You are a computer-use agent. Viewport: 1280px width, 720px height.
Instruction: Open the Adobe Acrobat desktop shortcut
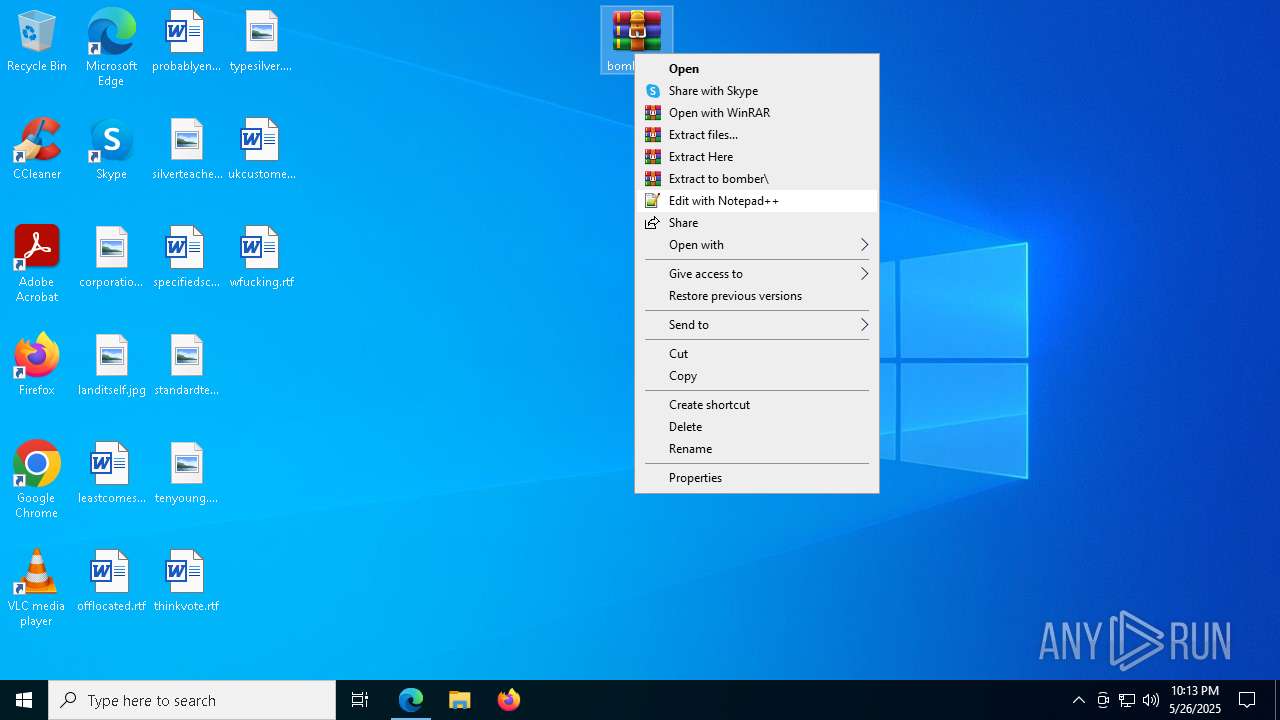37,264
